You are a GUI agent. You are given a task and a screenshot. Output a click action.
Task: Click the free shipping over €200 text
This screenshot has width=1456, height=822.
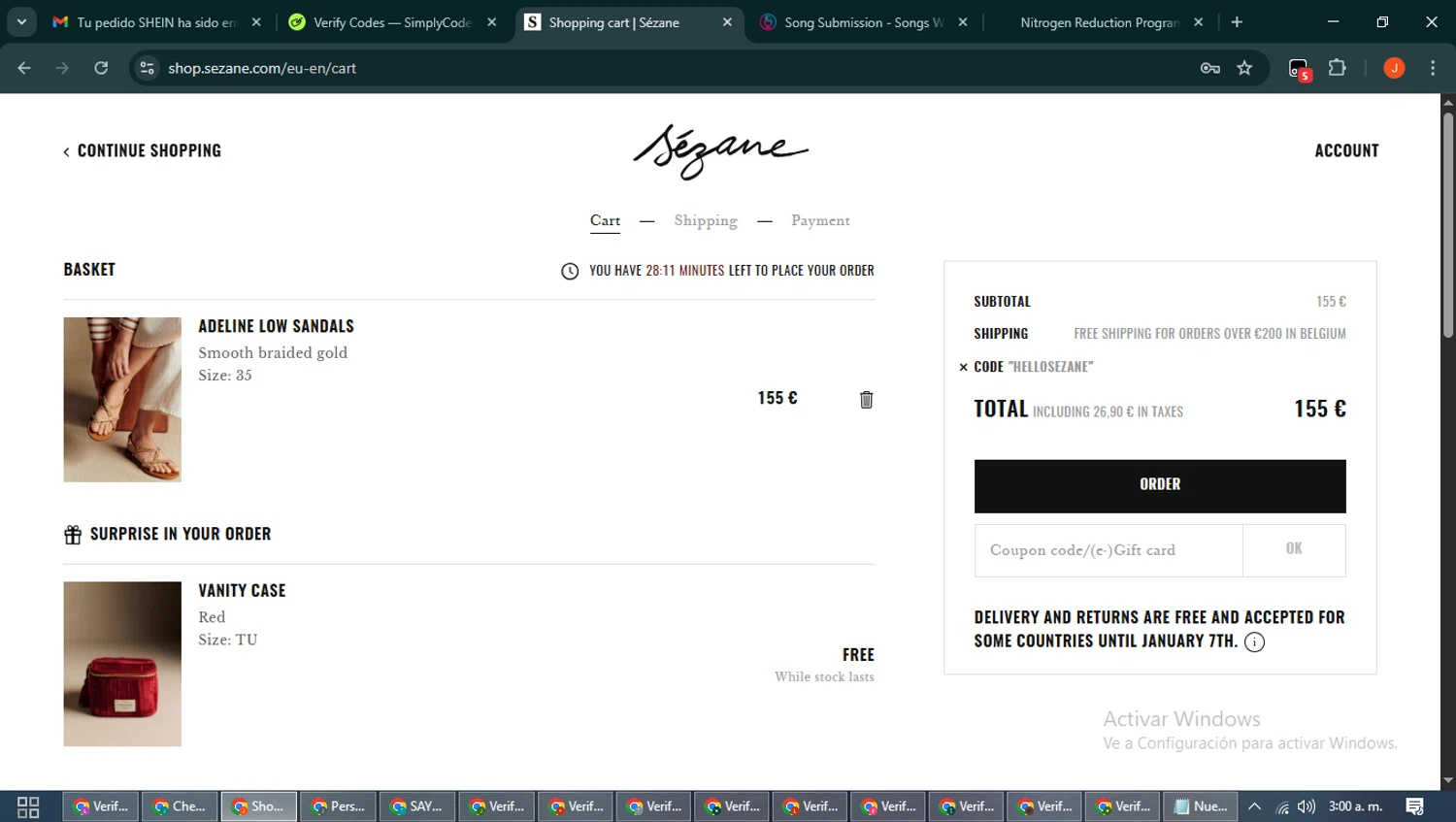(x=1209, y=334)
